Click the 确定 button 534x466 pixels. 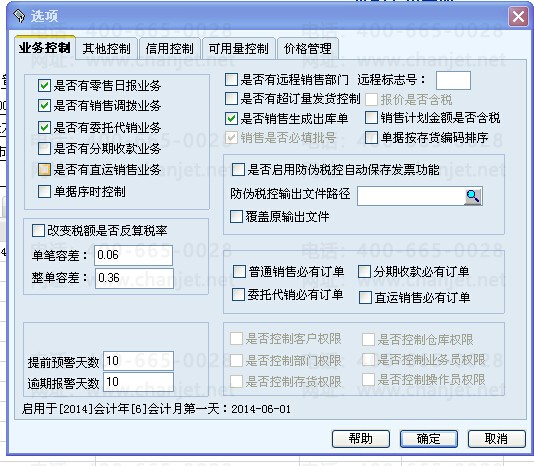click(429, 439)
